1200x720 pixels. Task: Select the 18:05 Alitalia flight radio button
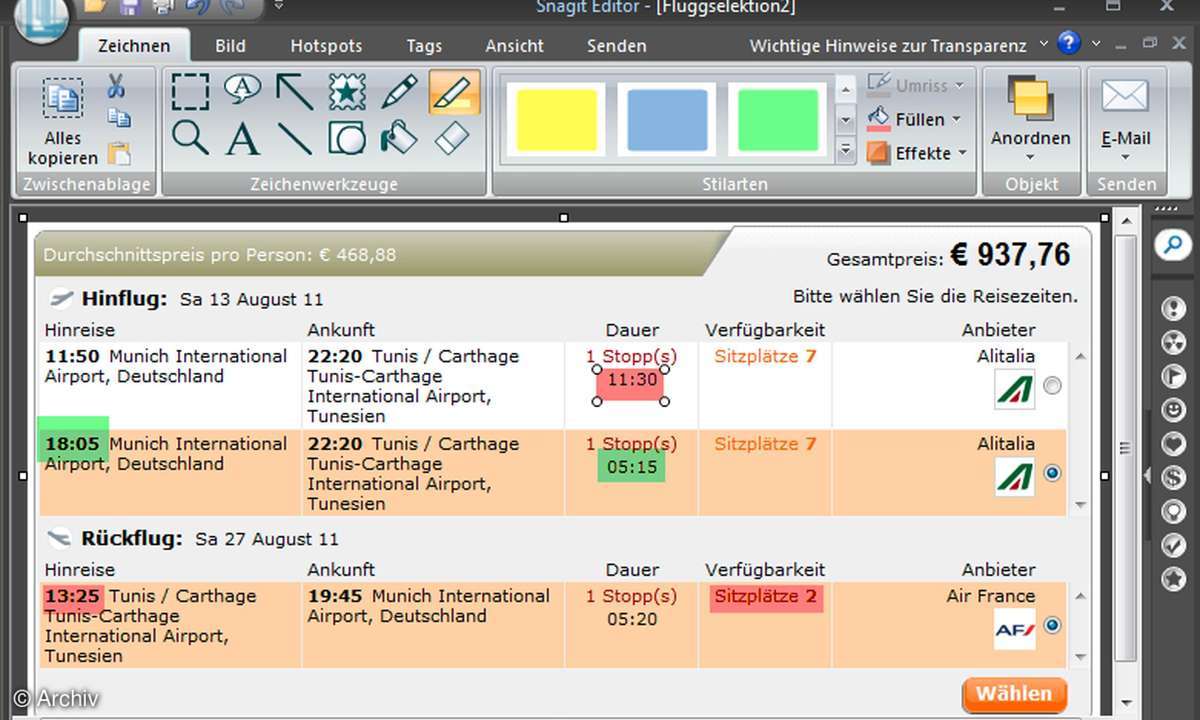click(x=1052, y=473)
